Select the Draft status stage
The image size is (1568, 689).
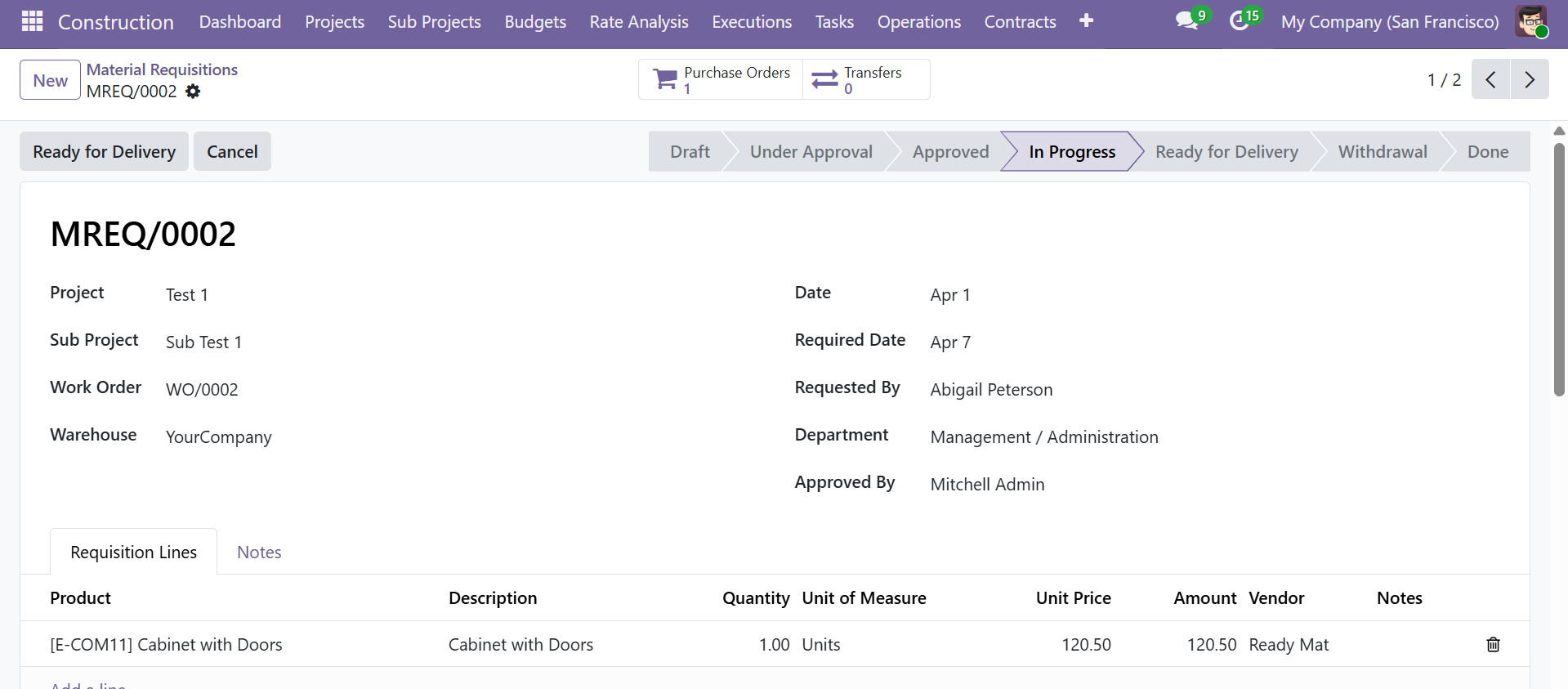[x=690, y=151]
